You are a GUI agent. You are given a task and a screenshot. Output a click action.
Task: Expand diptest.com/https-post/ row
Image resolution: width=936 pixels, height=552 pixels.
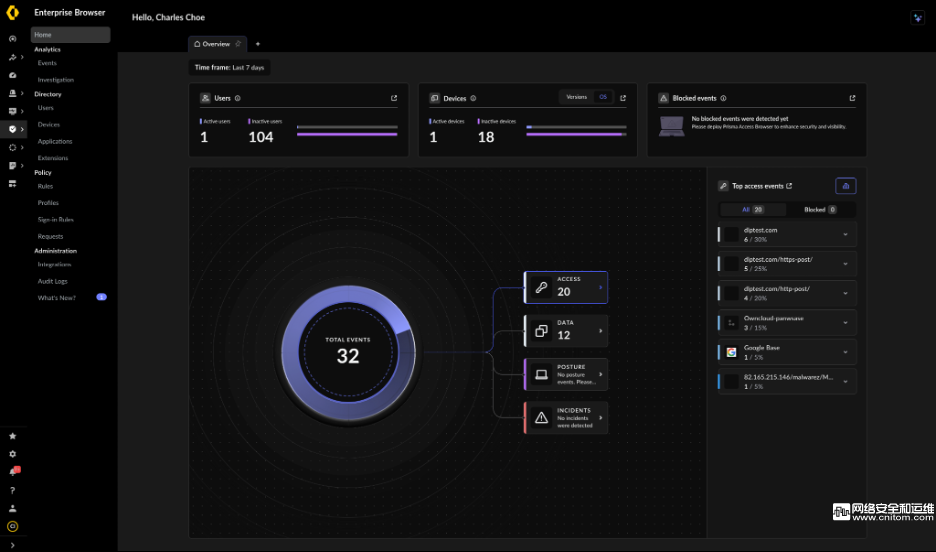tap(846, 264)
